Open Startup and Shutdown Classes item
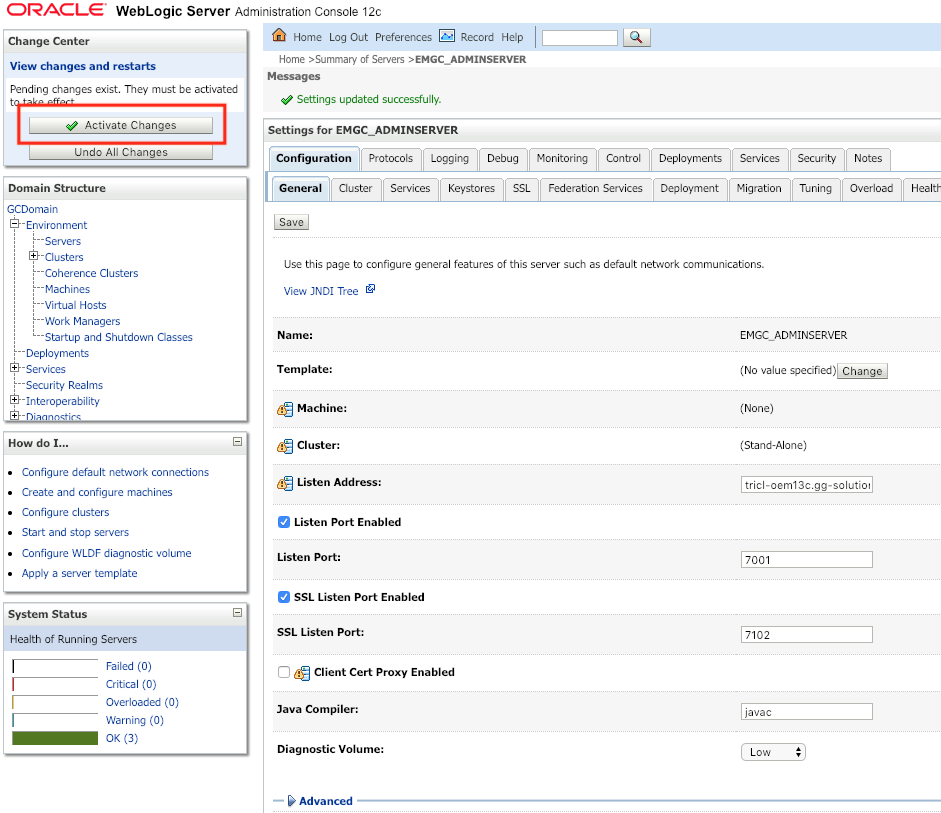Image resolution: width=941 pixels, height=813 pixels. 118,337
